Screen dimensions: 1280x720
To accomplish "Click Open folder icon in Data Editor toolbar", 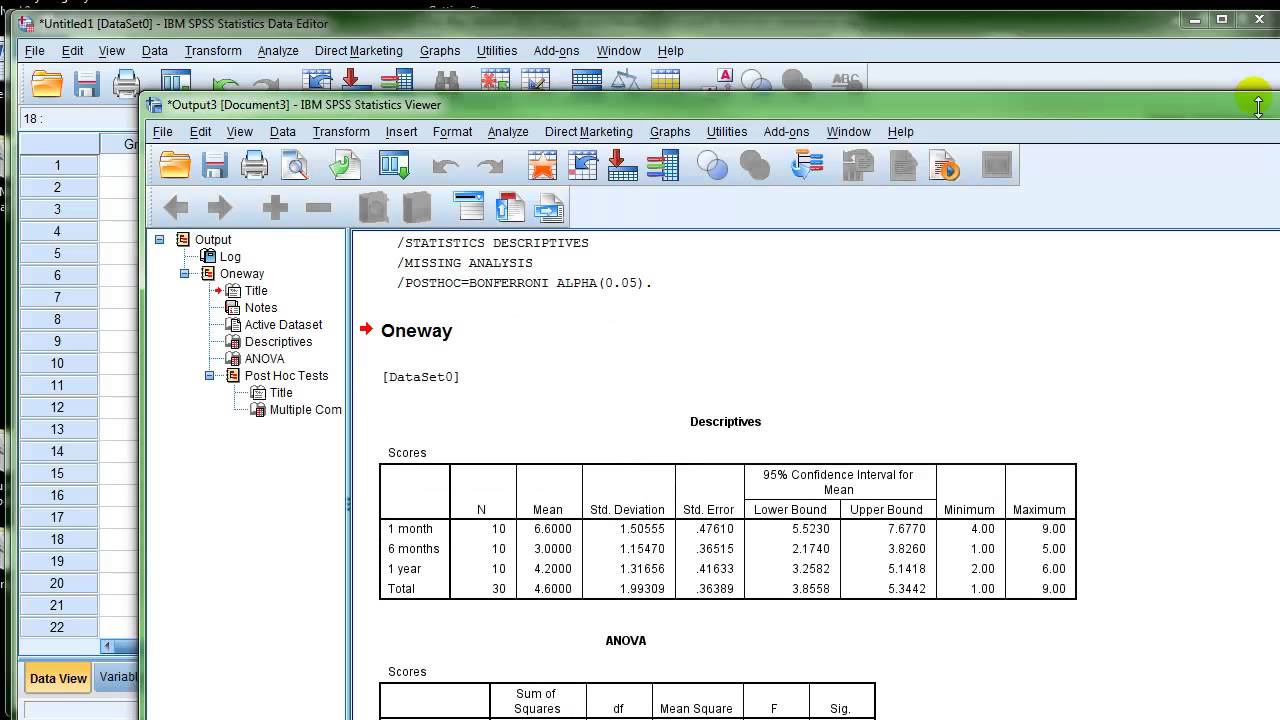I will click(x=47, y=84).
